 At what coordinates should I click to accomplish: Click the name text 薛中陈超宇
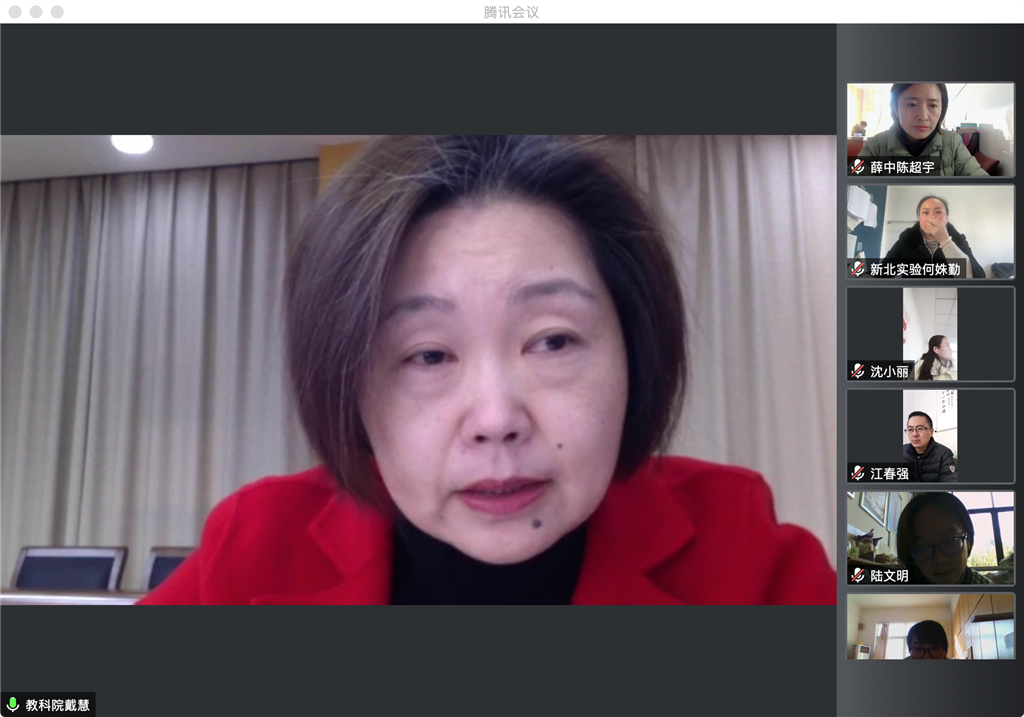point(902,167)
